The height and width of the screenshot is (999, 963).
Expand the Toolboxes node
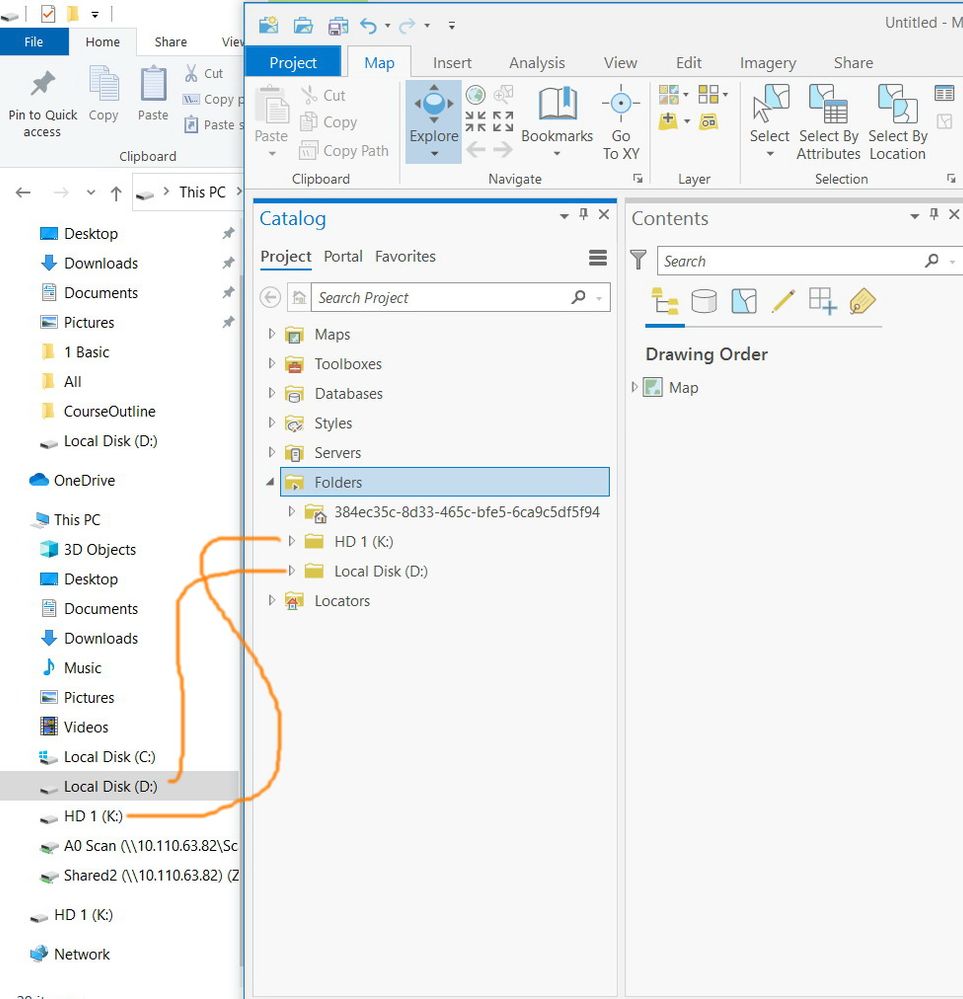click(x=272, y=363)
